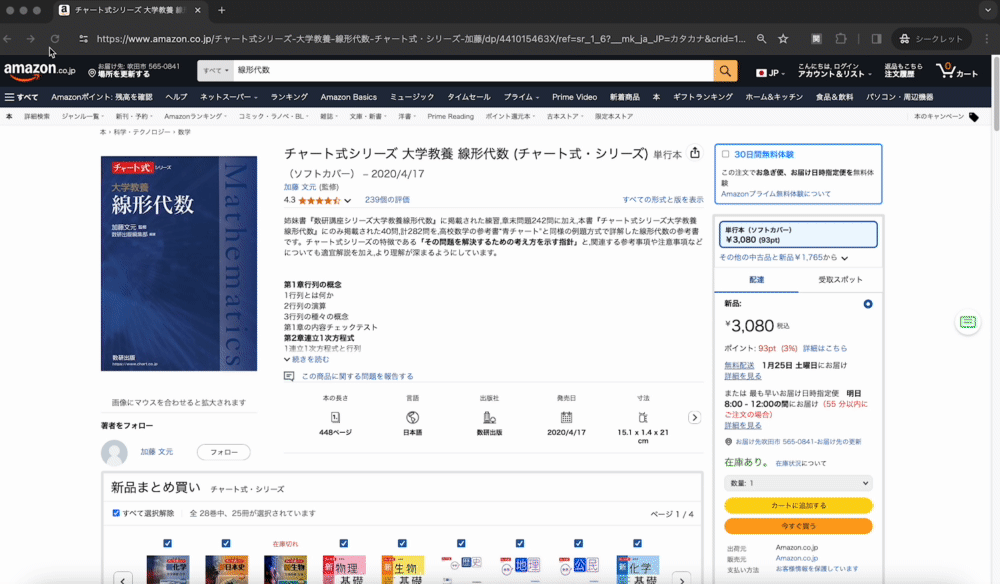Image resolution: width=1000 pixels, height=584 pixels.
Task: Open the hamburger すべて menu
Action: [x=21, y=97]
